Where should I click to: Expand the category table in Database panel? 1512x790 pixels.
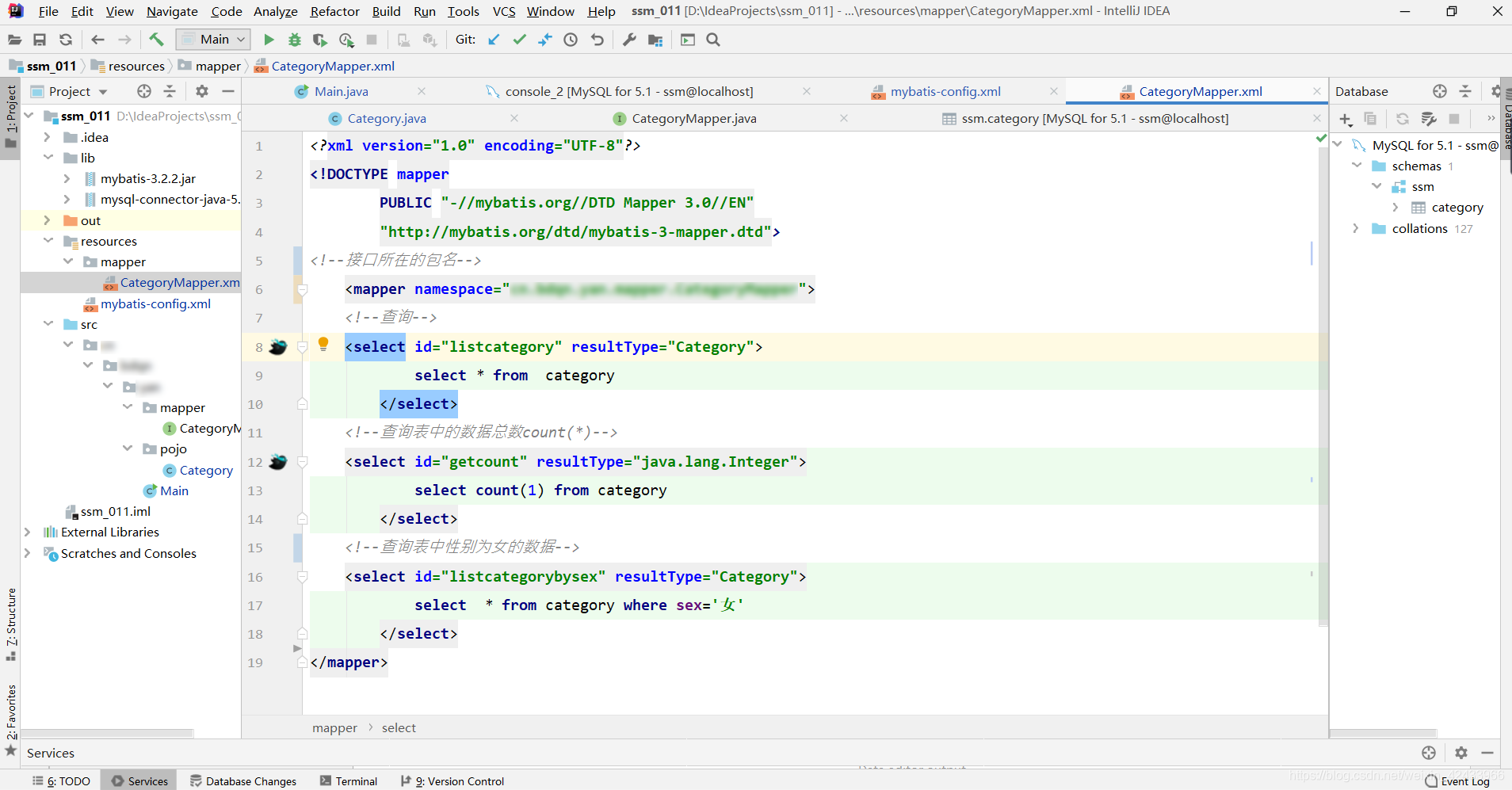[1396, 208]
